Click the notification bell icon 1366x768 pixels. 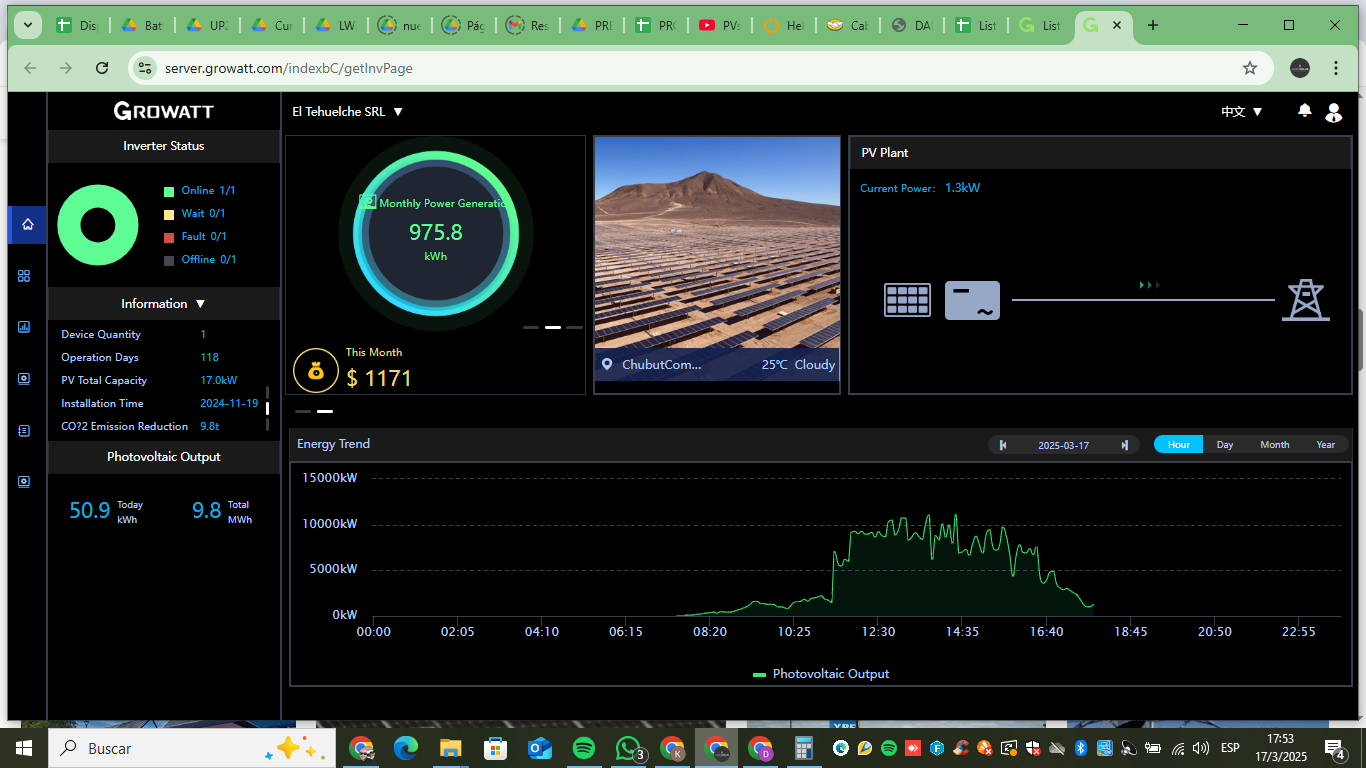tap(1304, 111)
